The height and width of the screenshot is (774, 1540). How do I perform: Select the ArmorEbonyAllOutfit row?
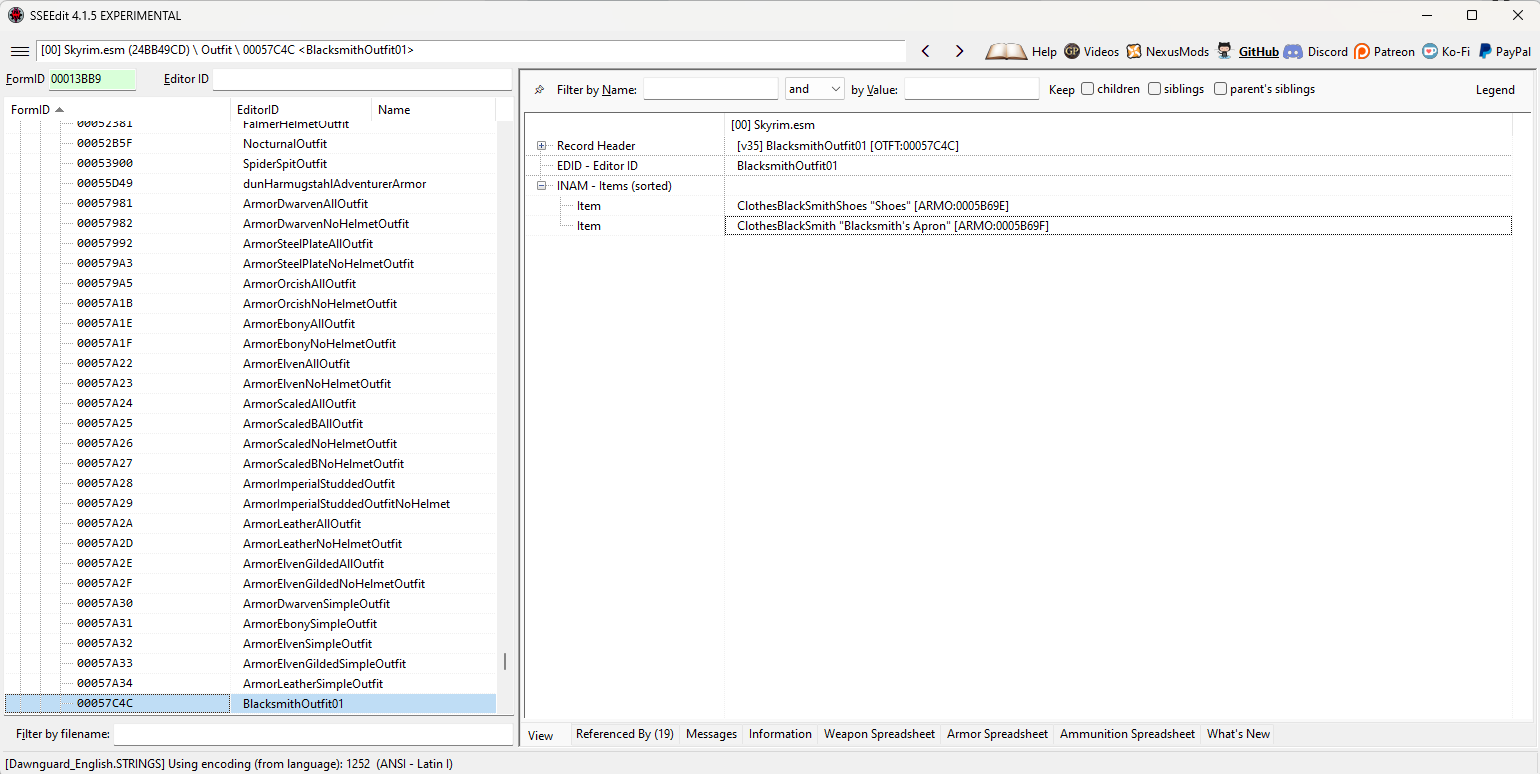250,324
